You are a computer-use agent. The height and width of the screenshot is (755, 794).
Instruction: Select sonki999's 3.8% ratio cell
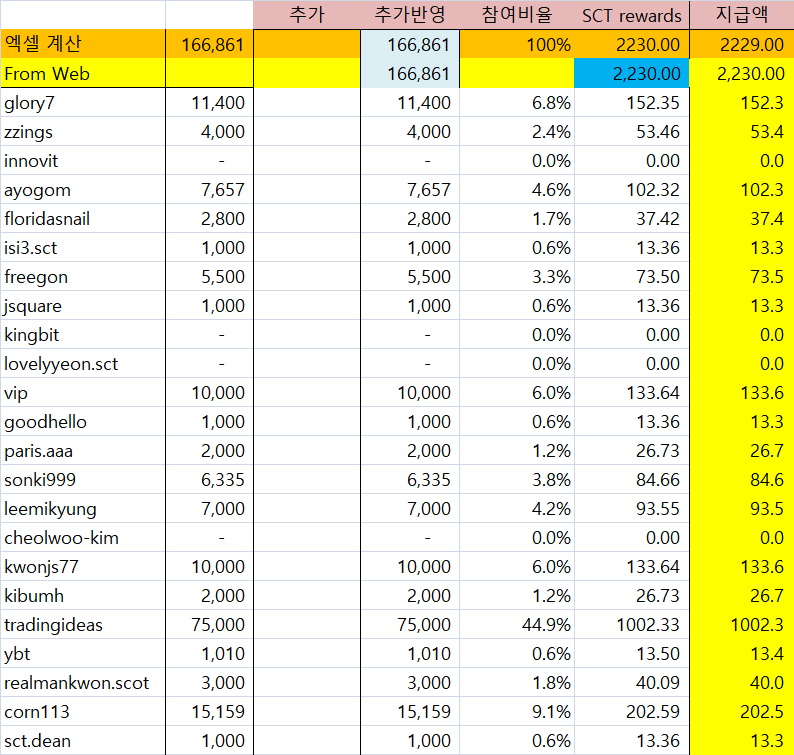[517, 480]
